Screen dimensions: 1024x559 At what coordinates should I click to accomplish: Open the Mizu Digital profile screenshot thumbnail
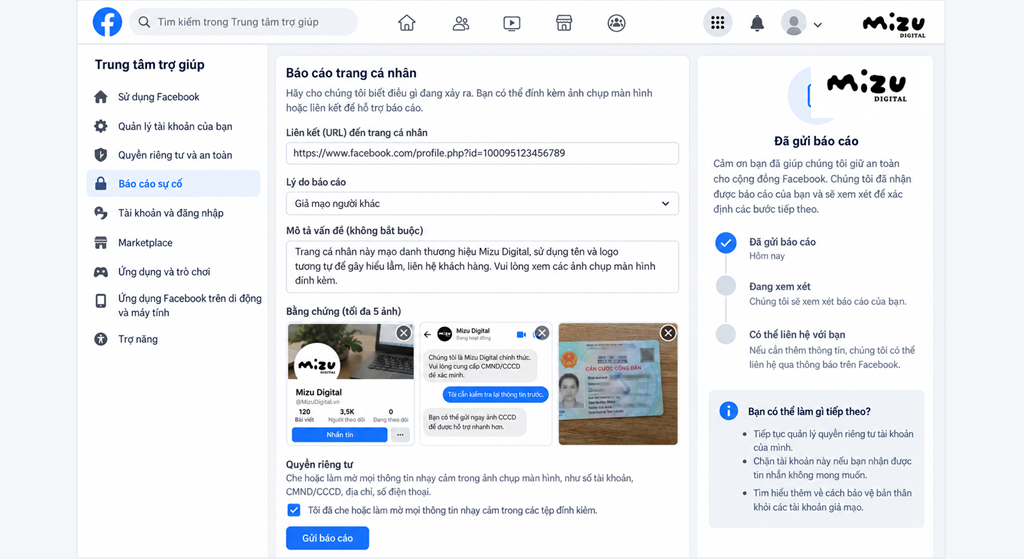(351, 384)
